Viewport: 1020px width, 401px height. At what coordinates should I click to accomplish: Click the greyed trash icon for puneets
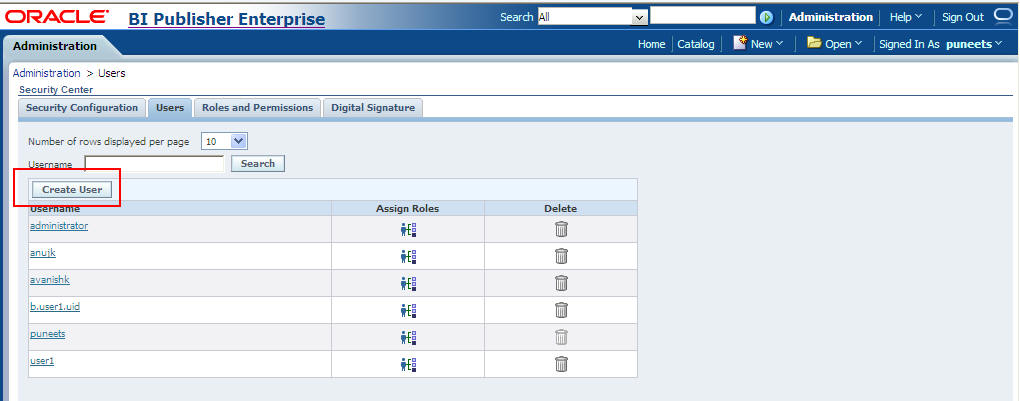point(561,337)
